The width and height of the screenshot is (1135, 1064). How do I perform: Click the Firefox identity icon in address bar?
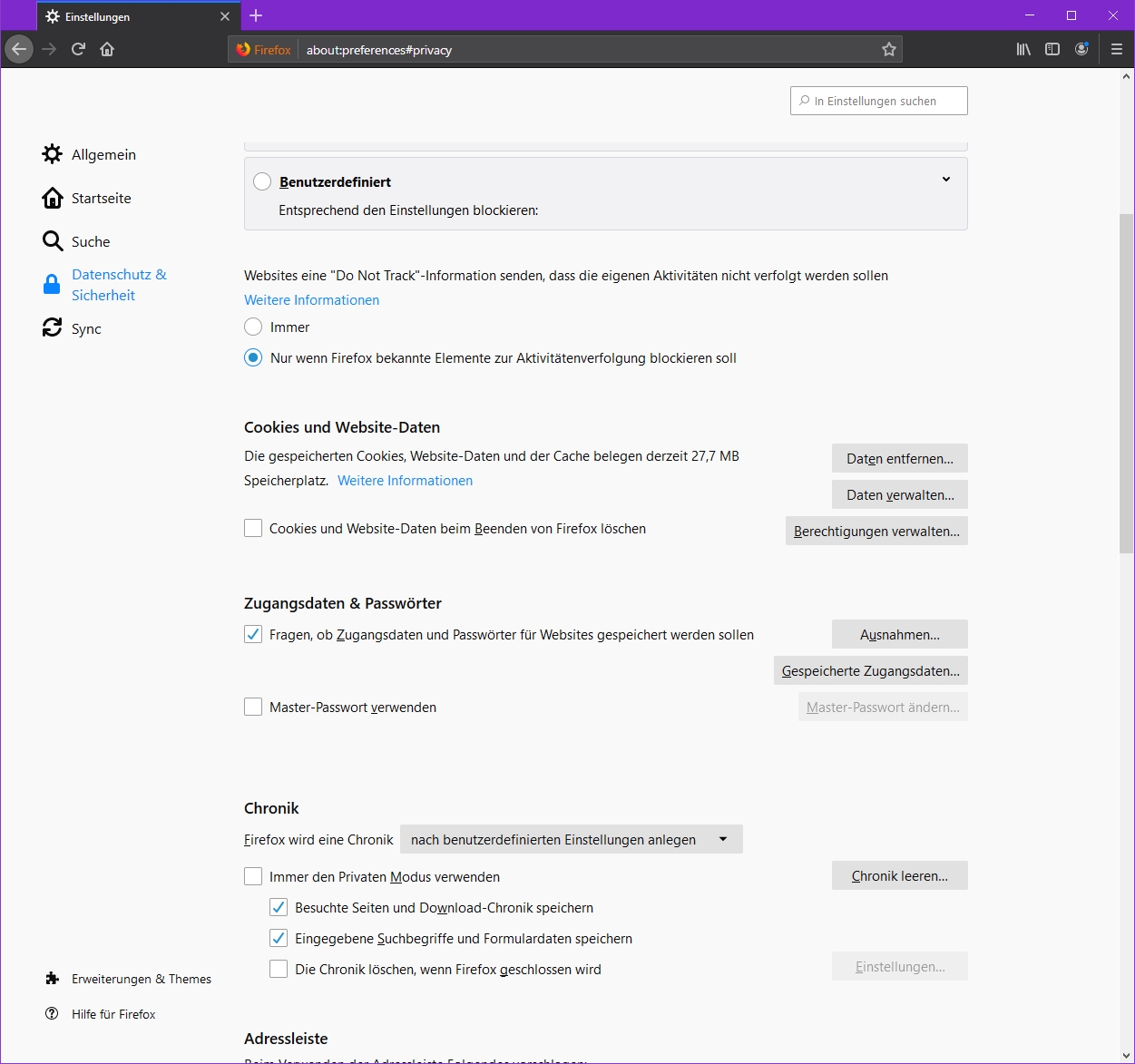point(263,50)
